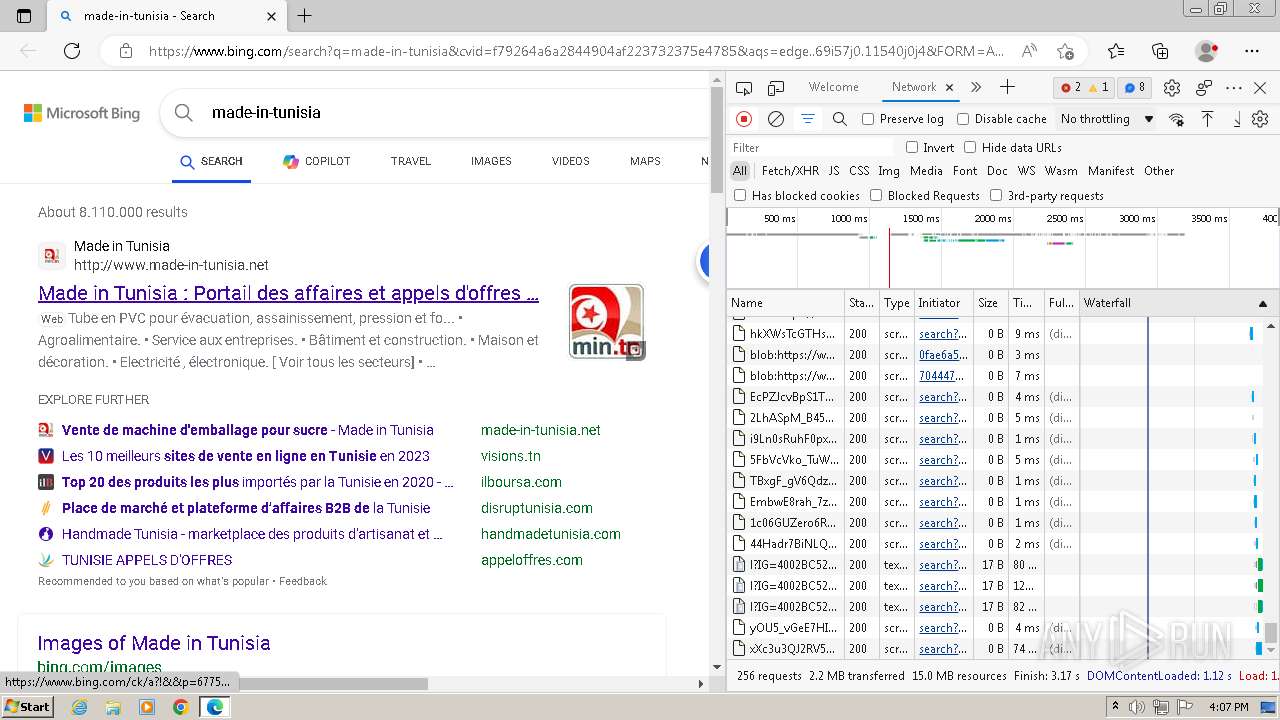This screenshot has width=1280, height=720.
Task: Click the errors and warnings counter badge
Action: point(1084,88)
